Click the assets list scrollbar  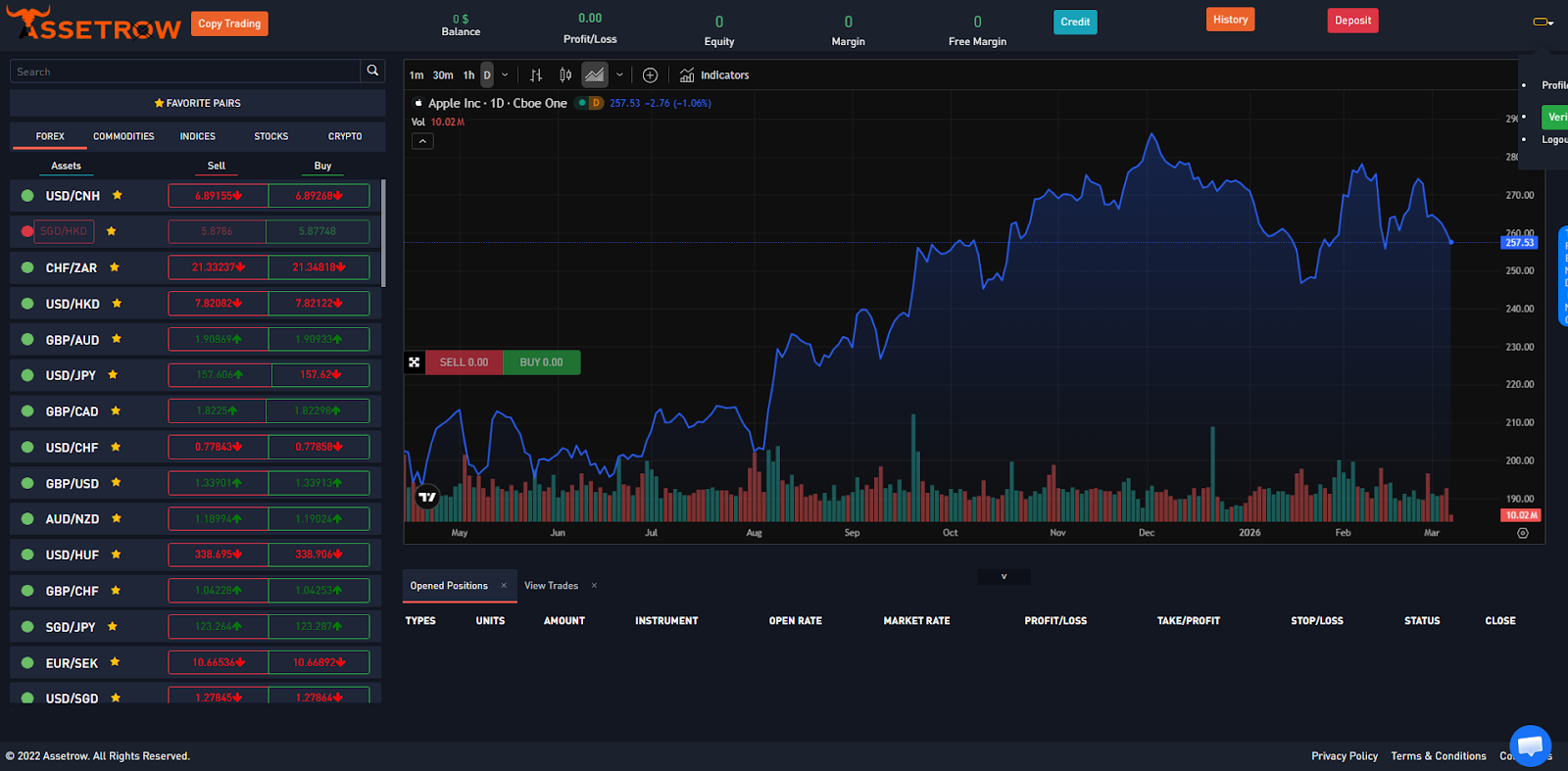tap(383, 235)
